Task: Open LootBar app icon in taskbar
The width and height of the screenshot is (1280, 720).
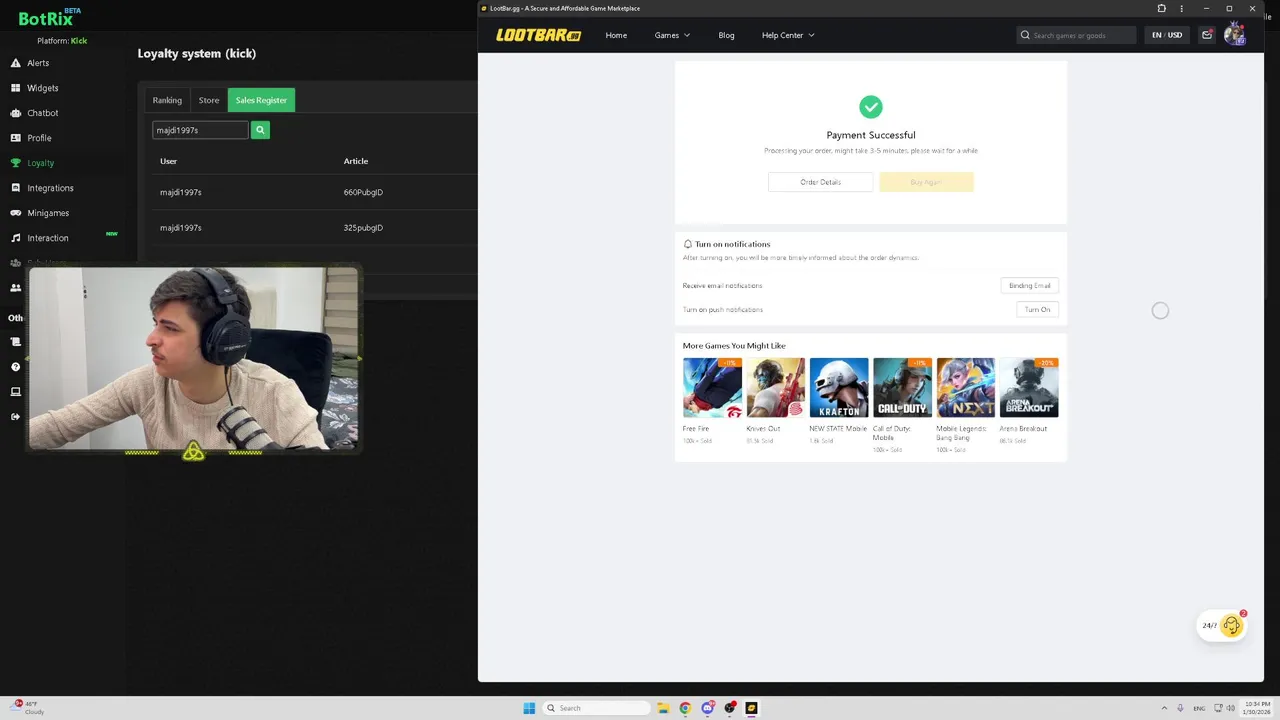Action: (x=751, y=708)
